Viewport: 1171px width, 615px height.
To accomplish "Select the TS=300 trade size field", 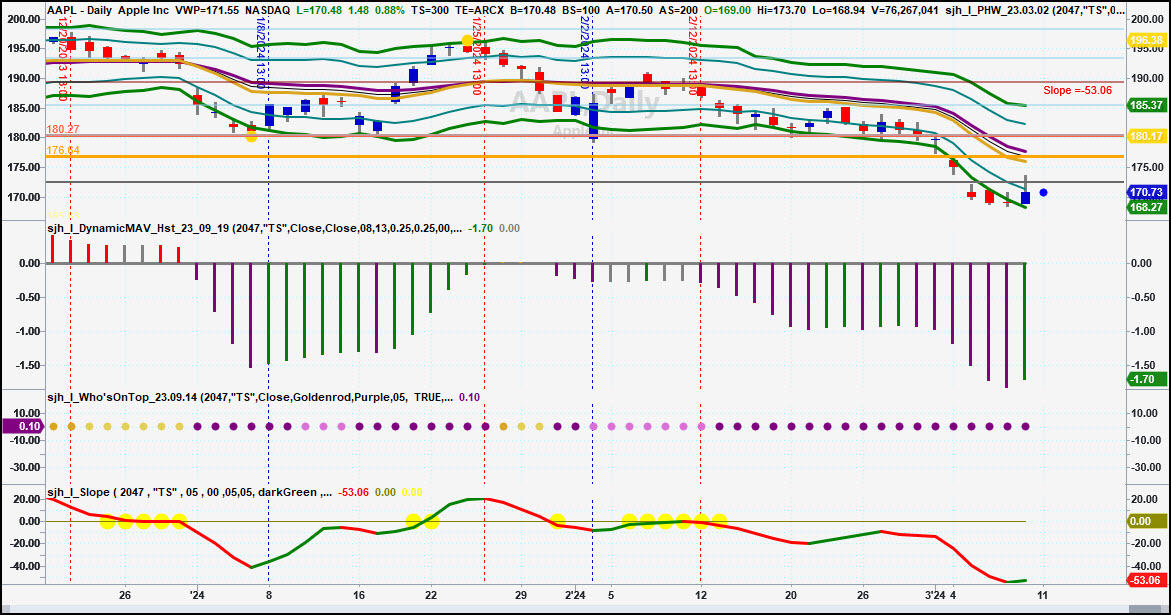I will coord(430,10).
